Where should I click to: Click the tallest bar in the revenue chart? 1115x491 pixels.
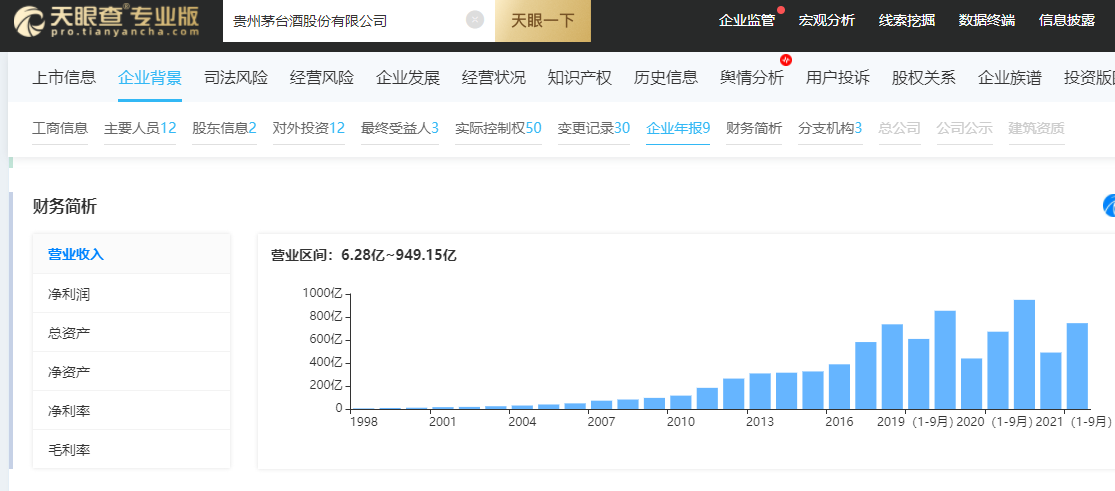[1024, 354]
